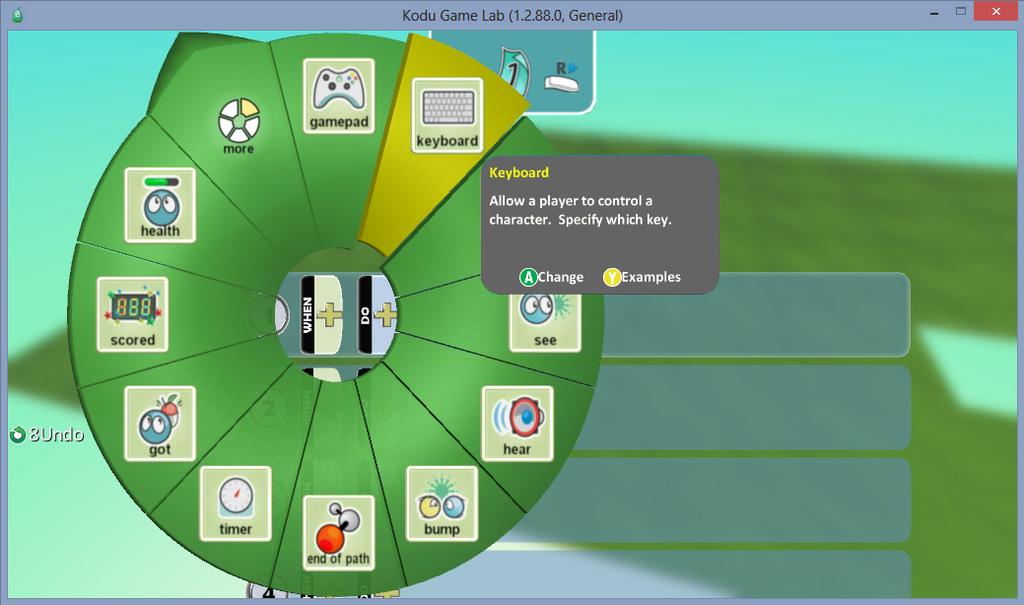Minimize the Kodu Game Lab window

click(x=935, y=13)
